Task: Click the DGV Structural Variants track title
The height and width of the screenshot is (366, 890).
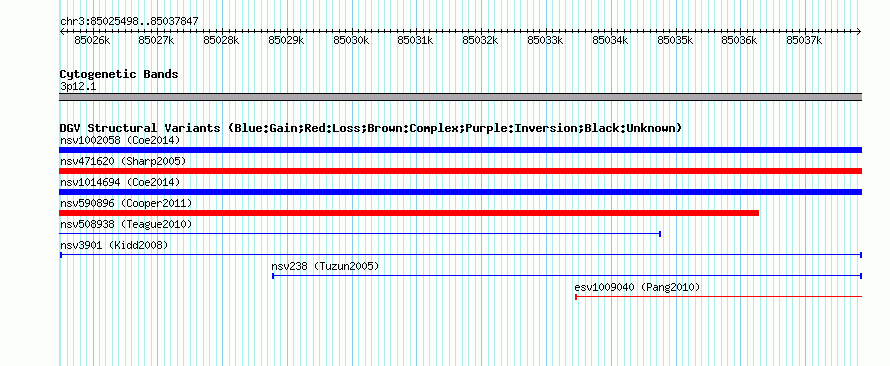Action: tap(371, 128)
